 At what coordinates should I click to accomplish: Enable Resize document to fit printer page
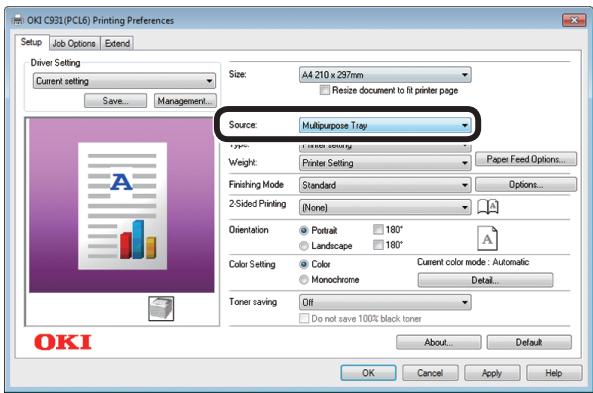coord(324,90)
